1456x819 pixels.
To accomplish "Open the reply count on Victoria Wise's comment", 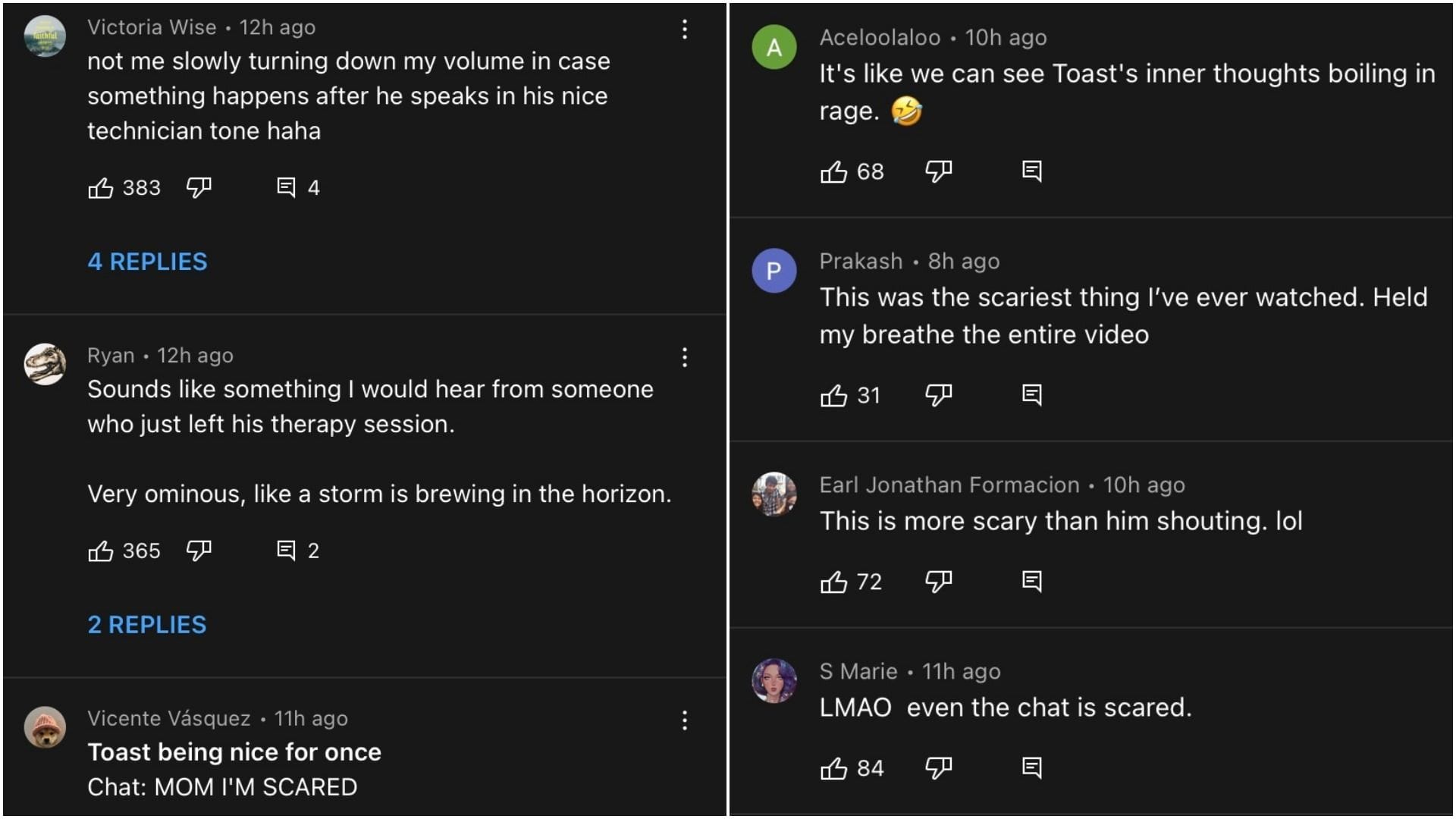I will coord(297,187).
